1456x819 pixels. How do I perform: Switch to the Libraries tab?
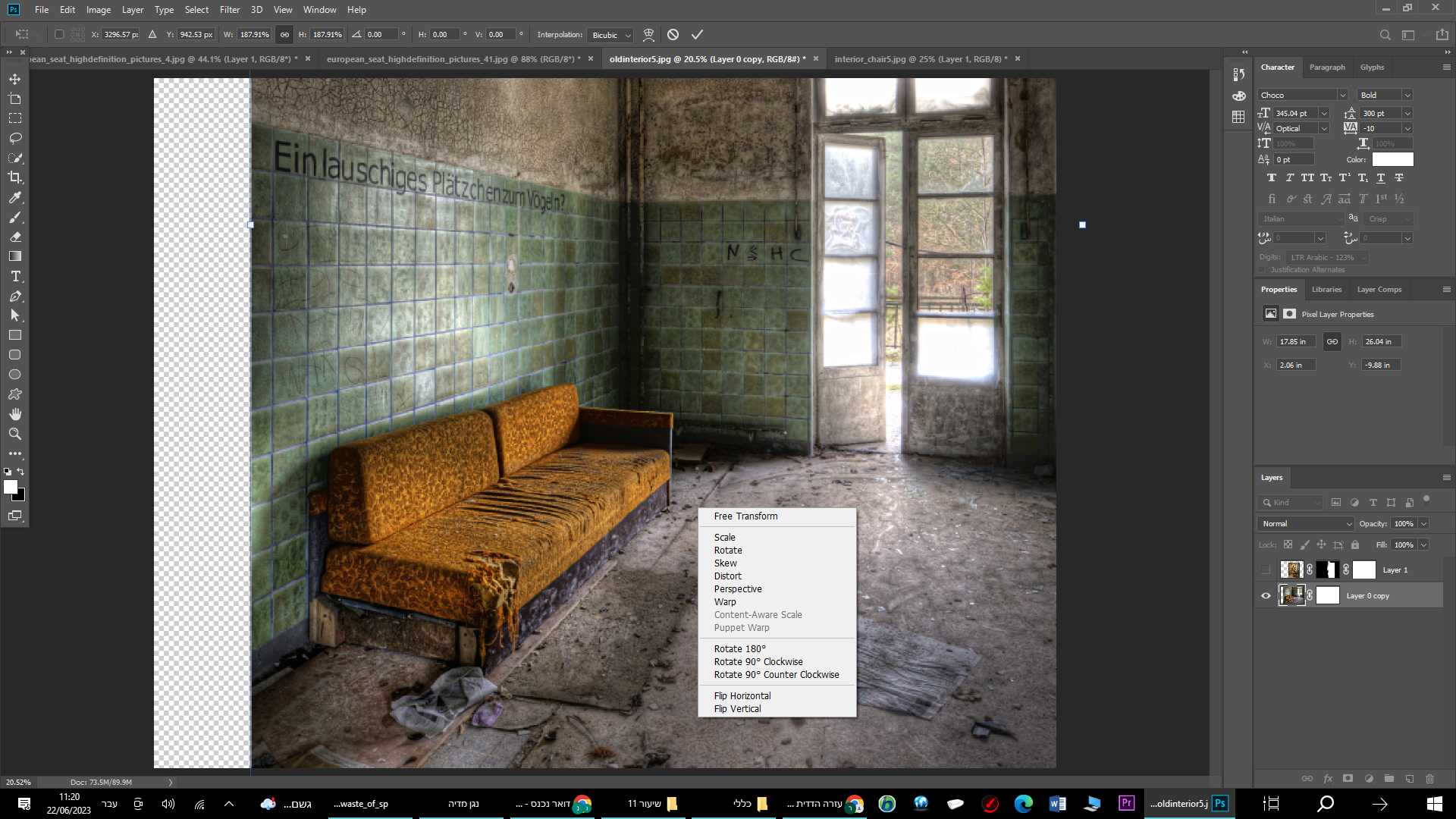1326,290
